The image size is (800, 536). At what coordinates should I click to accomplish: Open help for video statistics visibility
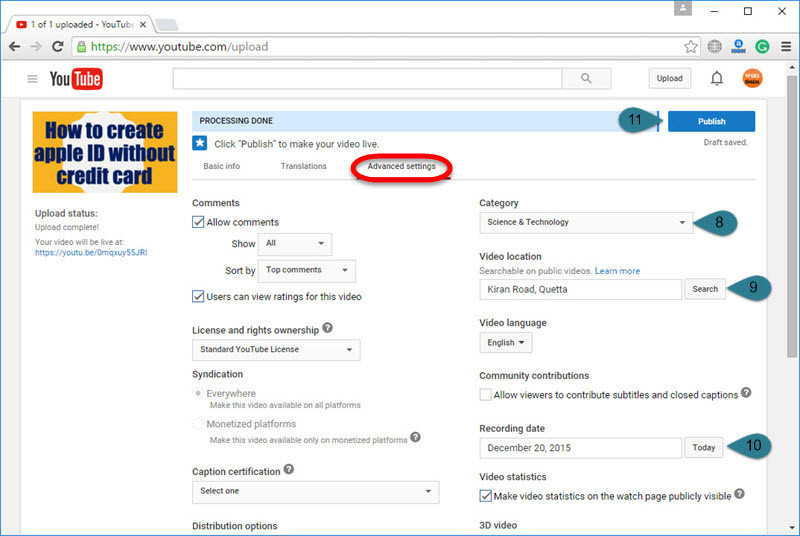tap(739, 494)
